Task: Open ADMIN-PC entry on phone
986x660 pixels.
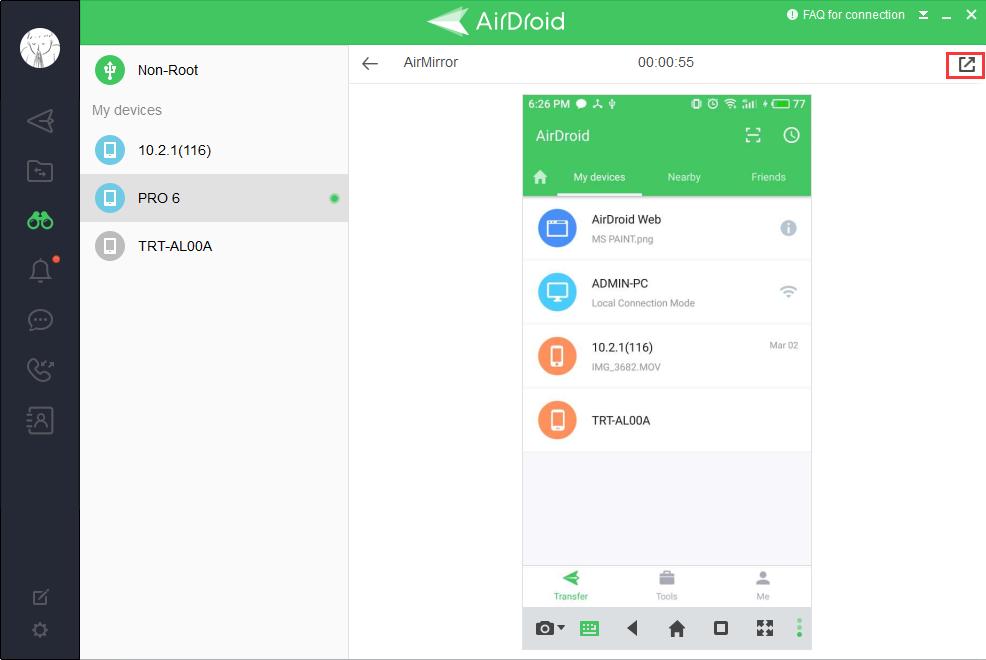Action: [x=667, y=292]
